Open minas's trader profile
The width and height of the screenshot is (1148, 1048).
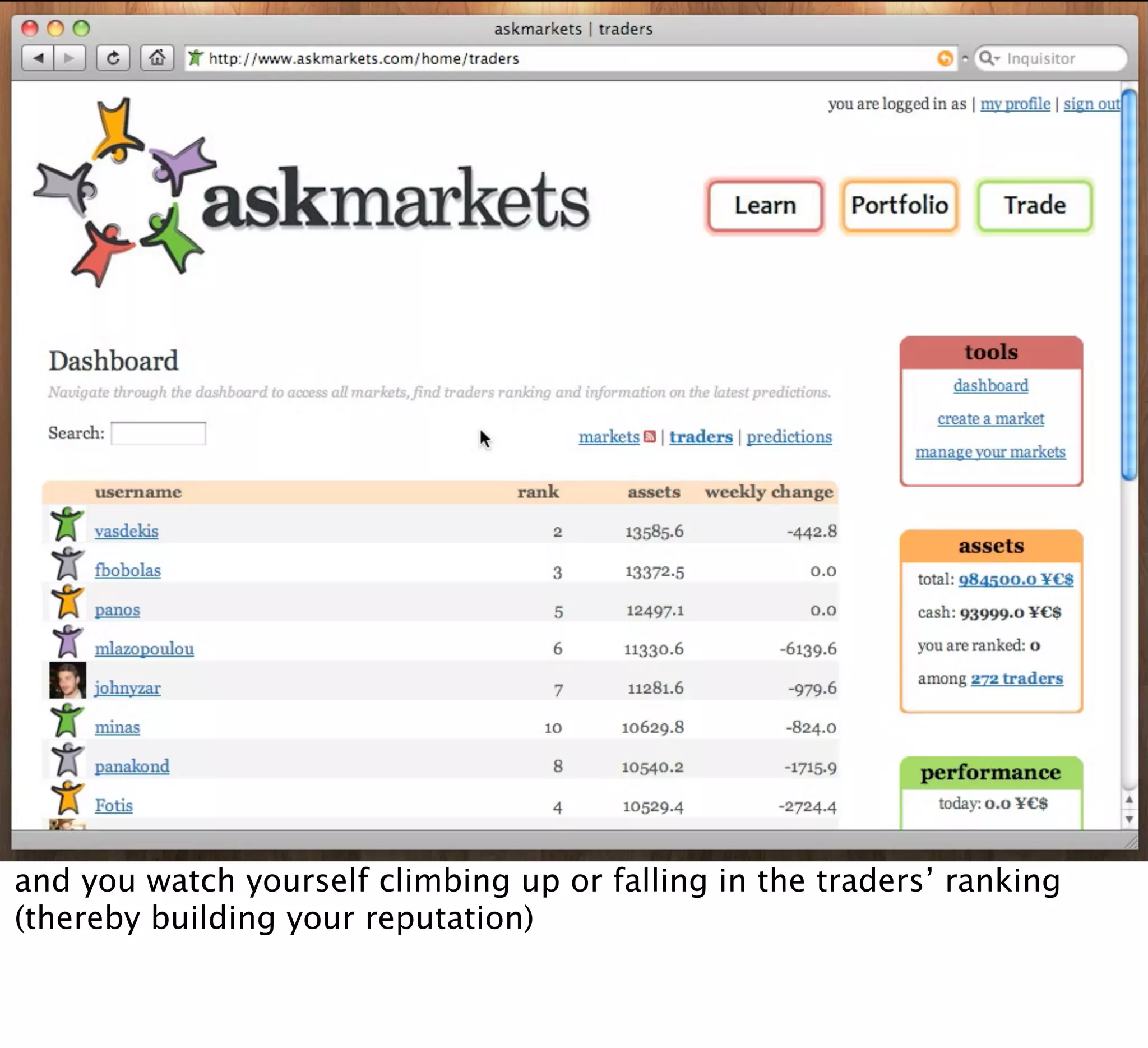coord(117,727)
